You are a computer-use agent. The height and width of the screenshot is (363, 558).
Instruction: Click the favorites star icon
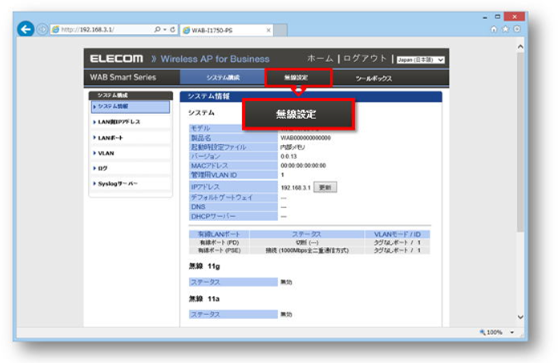pyautogui.click(x=505, y=29)
